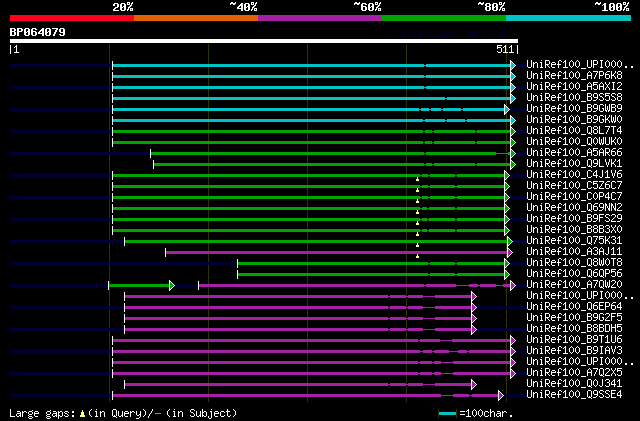
Task: Select the purple alignment bar for UniRef100_A3AJ11
Action: click(339, 253)
